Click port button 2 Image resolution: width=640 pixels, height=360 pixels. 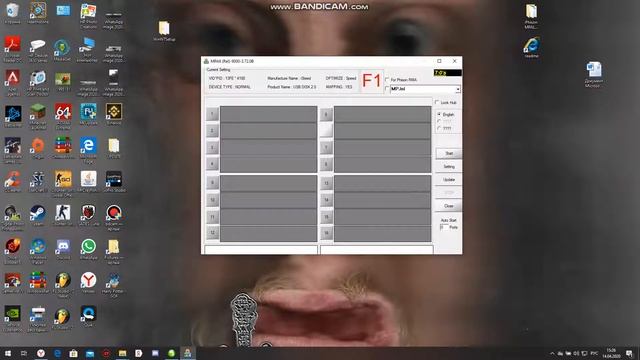[x=212, y=131]
